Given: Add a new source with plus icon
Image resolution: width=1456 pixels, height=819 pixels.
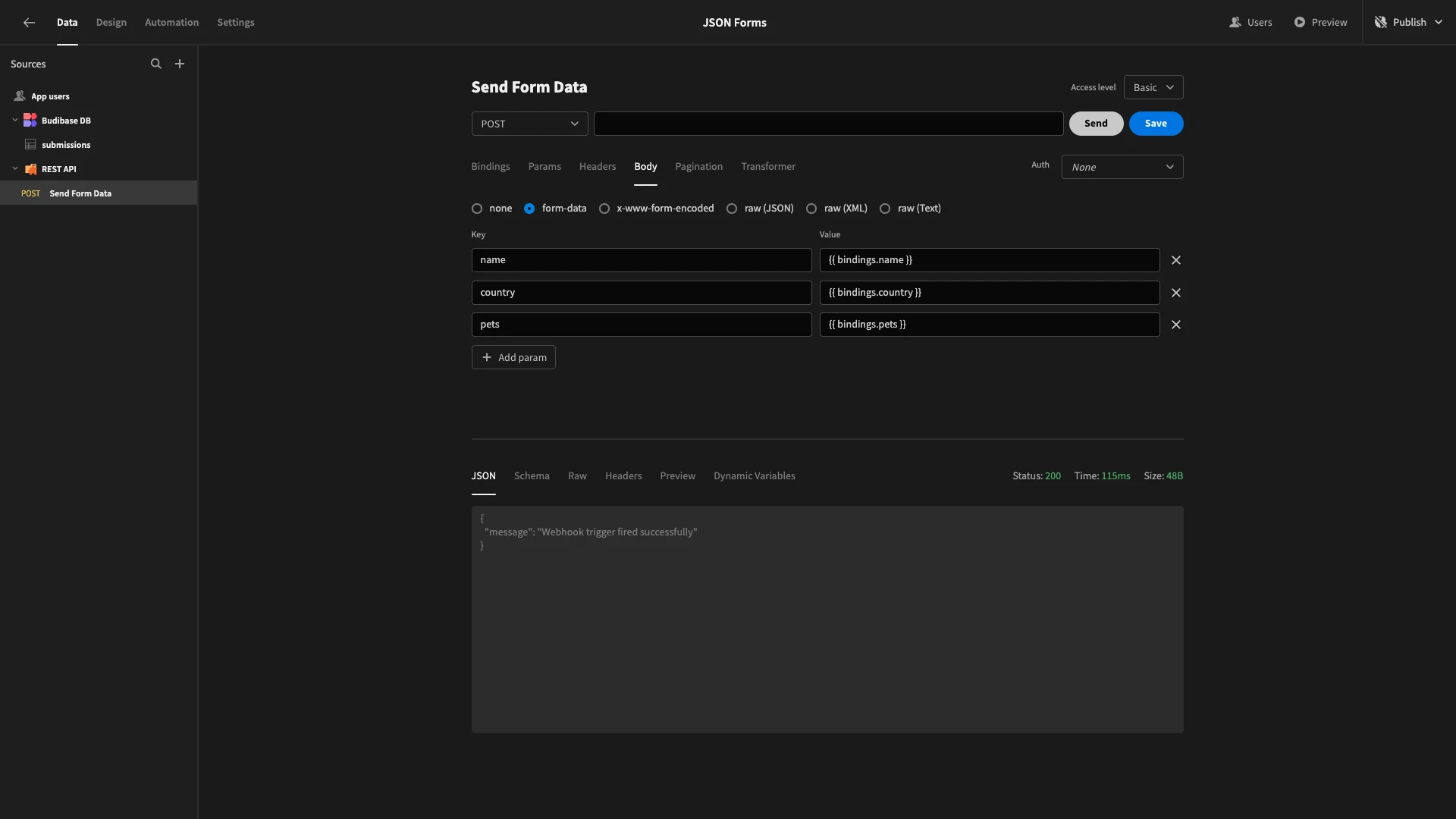Looking at the screenshot, I should point(180,64).
